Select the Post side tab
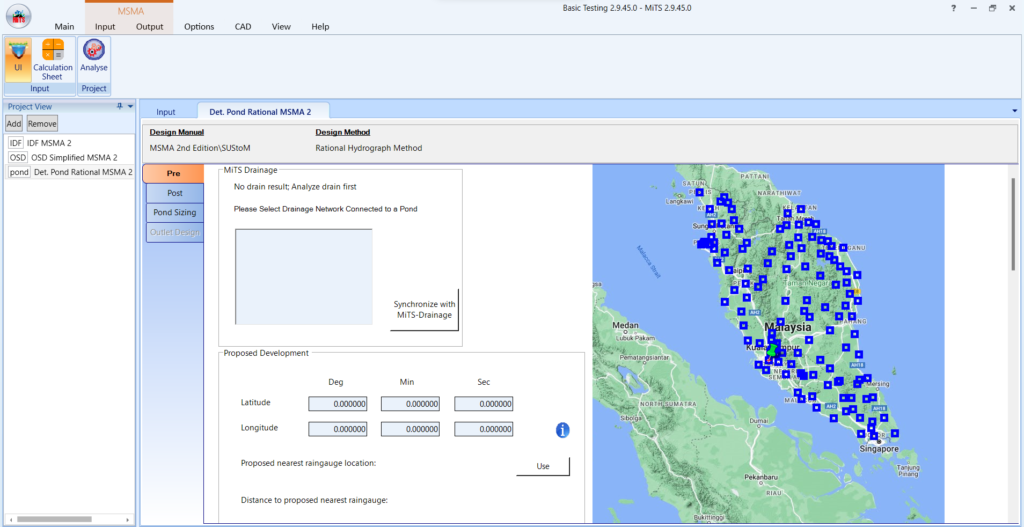The width and height of the screenshot is (1024, 527). click(175, 193)
